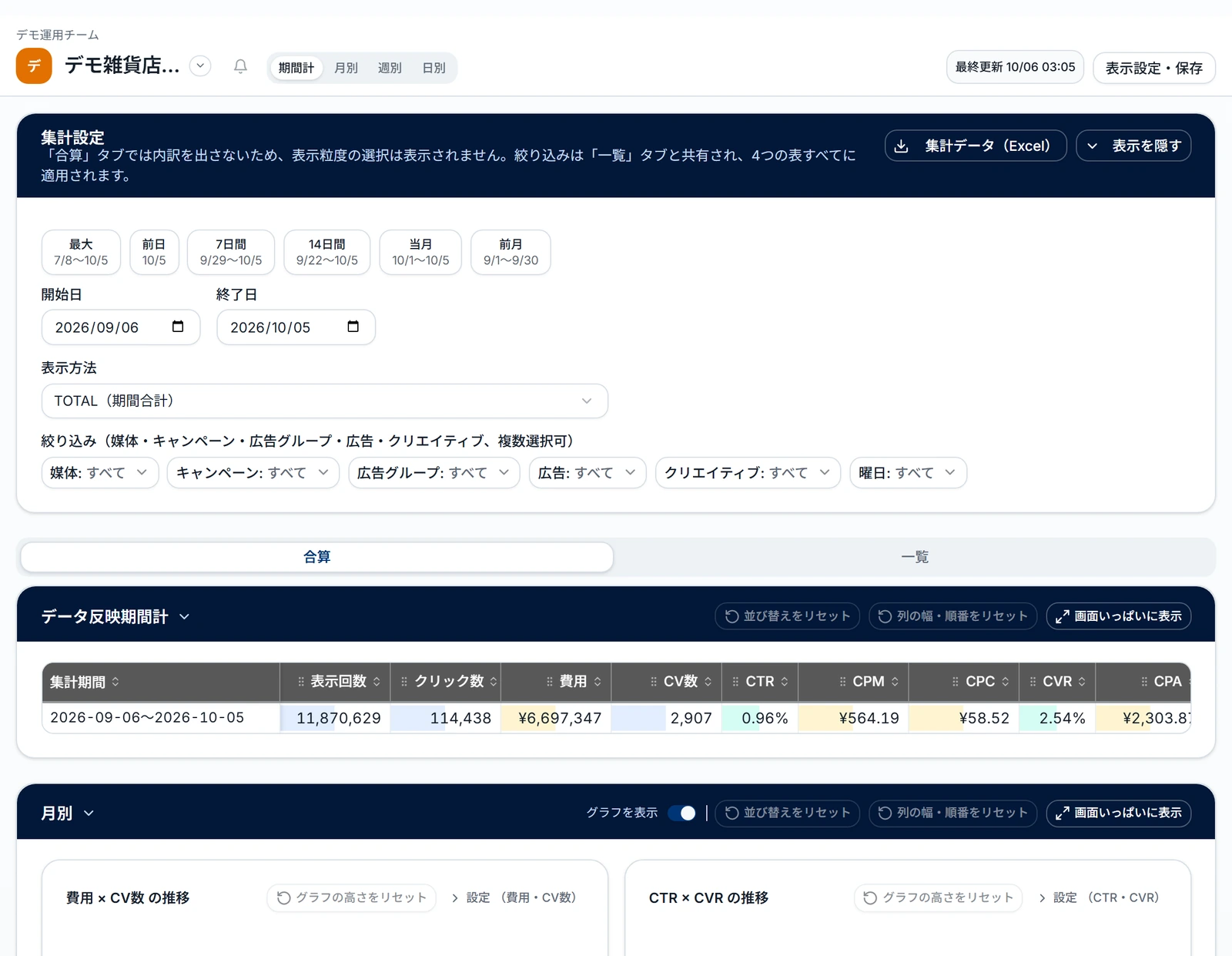
Task: Download 集計データ (Excel) file
Action: [x=976, y=146]
